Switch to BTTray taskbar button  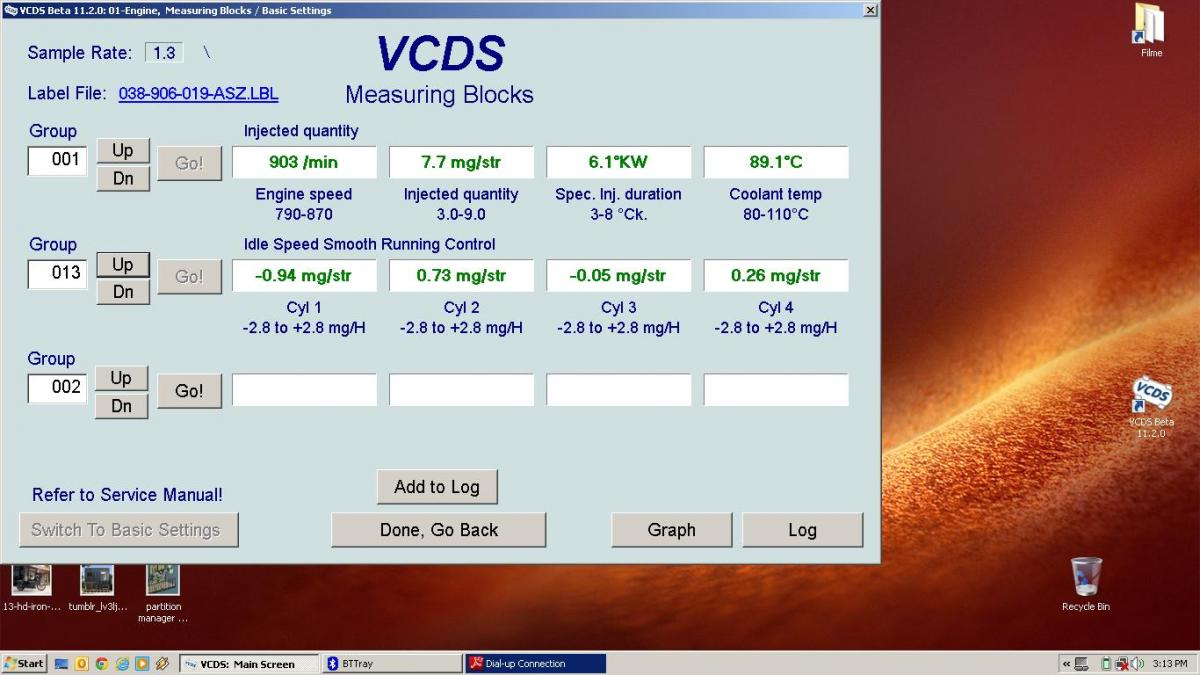pos(393,663)
